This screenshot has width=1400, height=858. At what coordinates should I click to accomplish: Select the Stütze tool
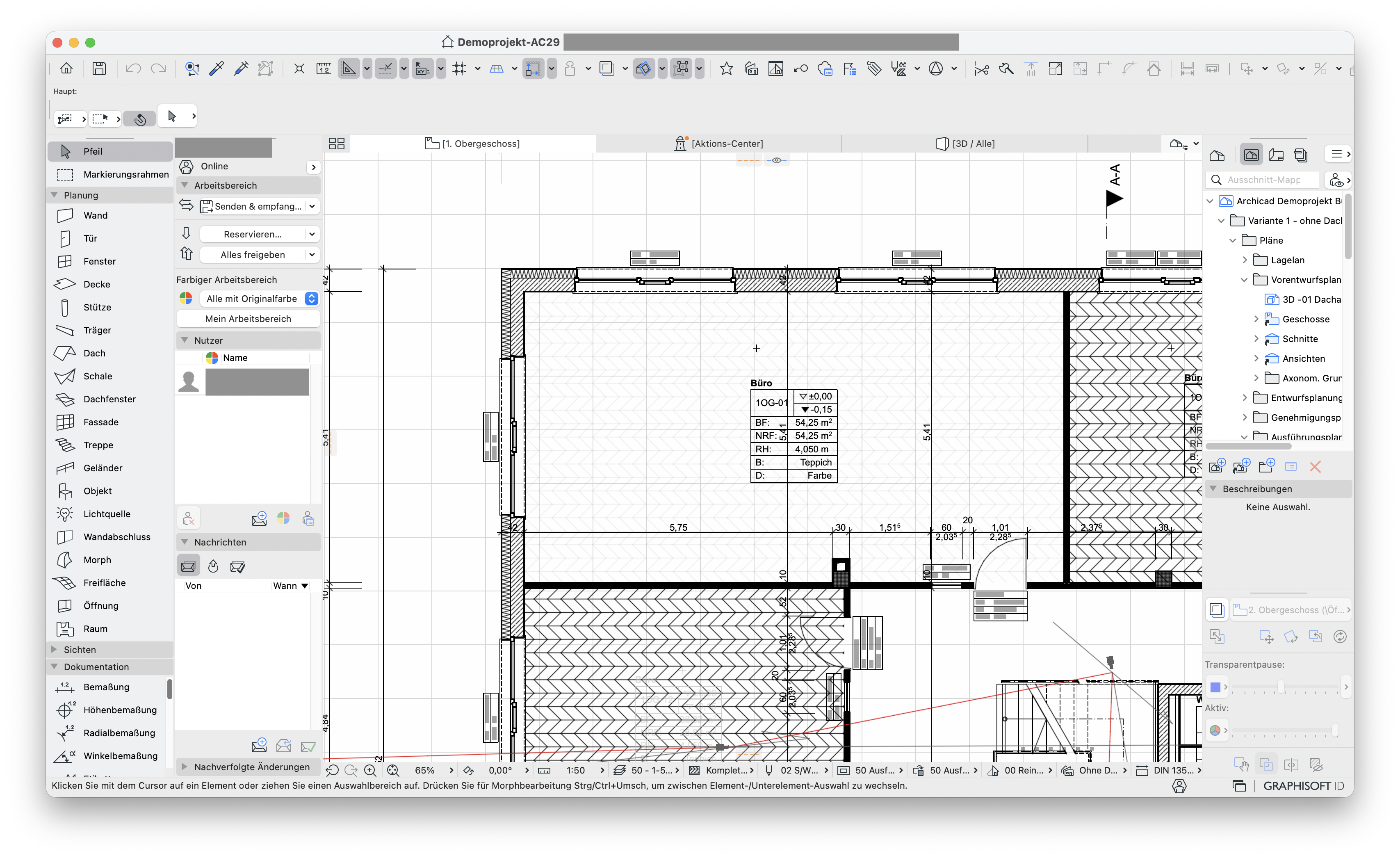pos(110,308)
